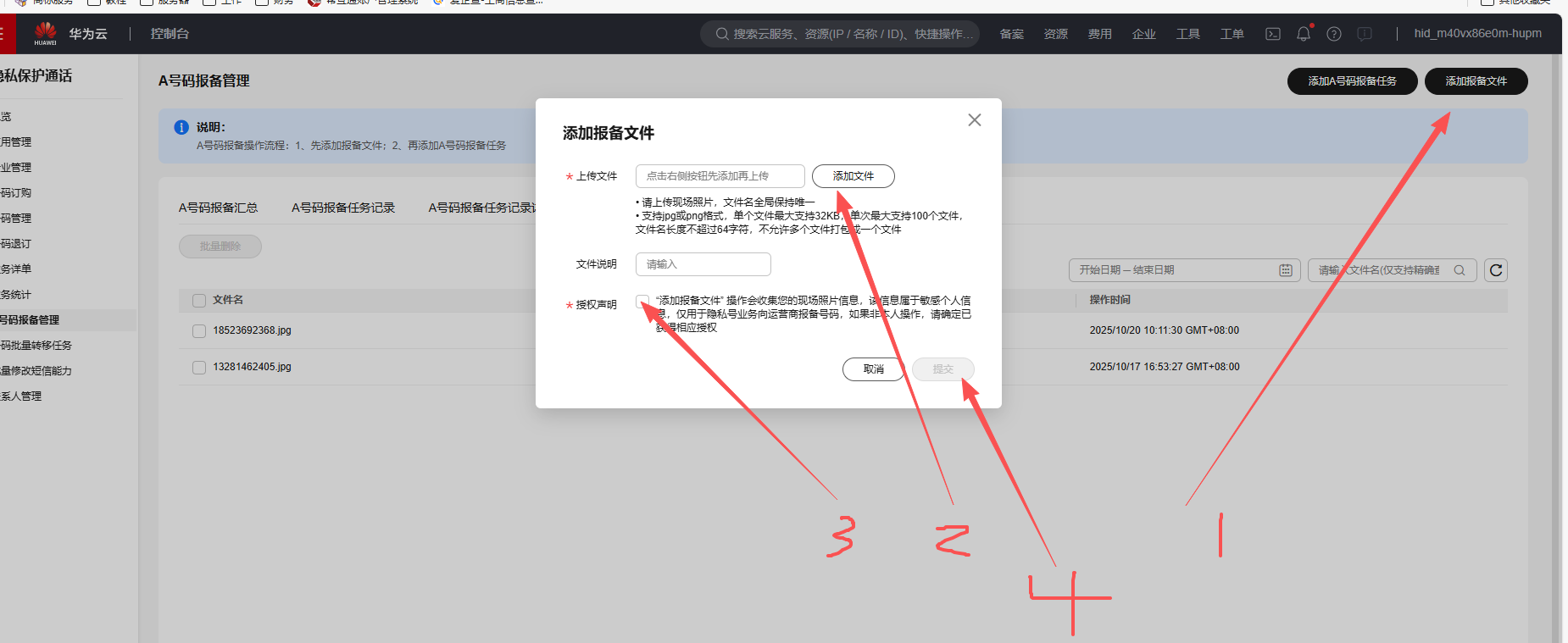Select the checkbox for 18523692368.jpg

tap(199, 331)
